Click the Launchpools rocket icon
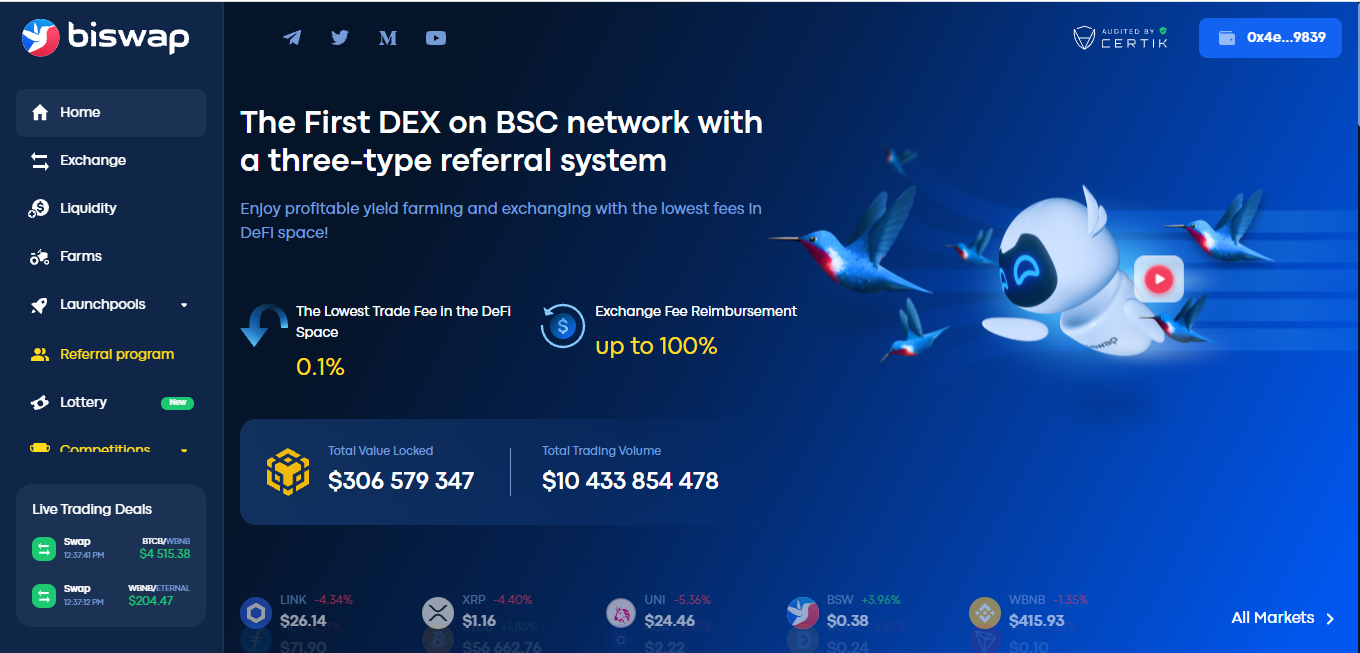This screenshot has height=653, width=1360. [x=40, y=305]
